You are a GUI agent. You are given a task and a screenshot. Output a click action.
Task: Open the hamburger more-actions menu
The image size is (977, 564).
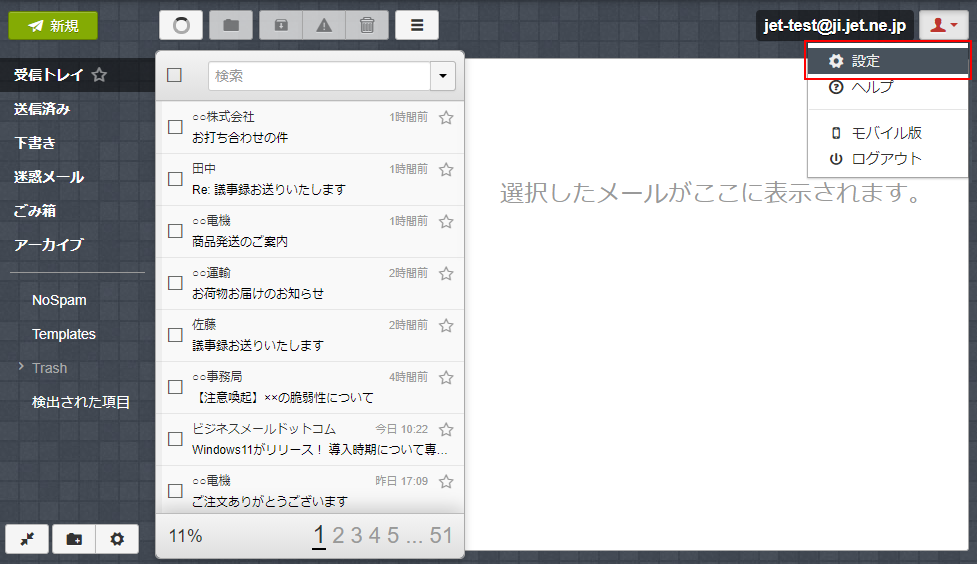pos(417,26)
